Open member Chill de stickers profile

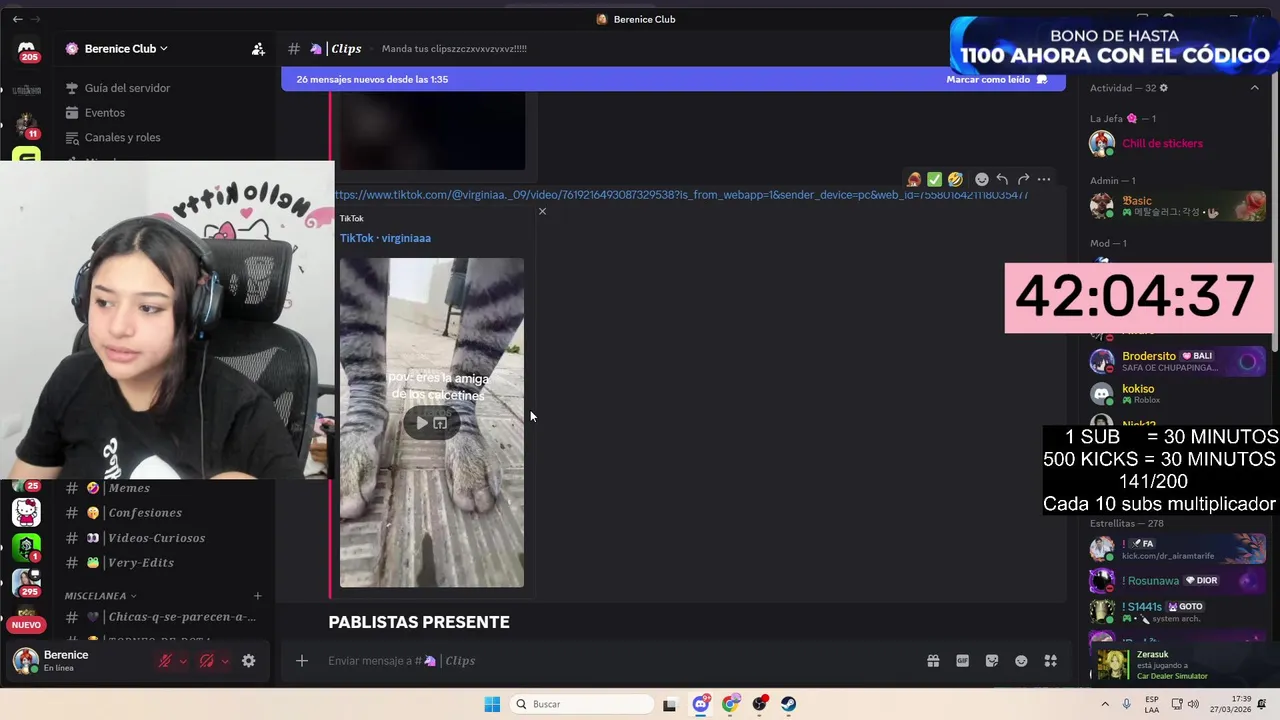1175,144
